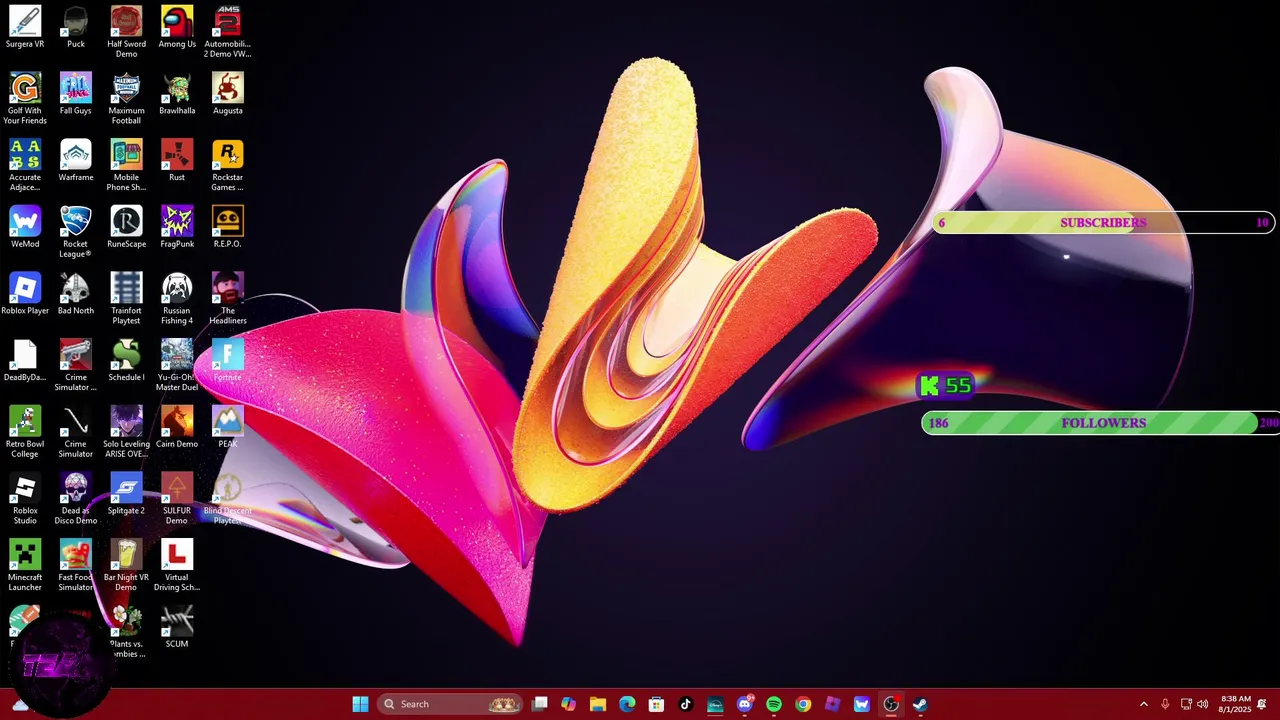Switch to Steam on the taskbar
Image resolution: width=1280 pixels, height=720 pixels.
click(x=920, y=704)
